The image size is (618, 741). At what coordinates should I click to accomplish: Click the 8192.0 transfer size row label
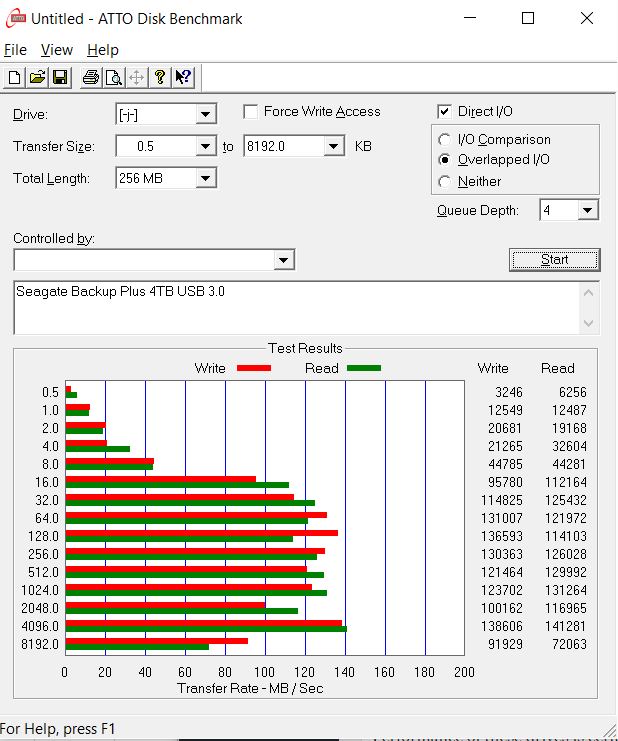[40, 644]
